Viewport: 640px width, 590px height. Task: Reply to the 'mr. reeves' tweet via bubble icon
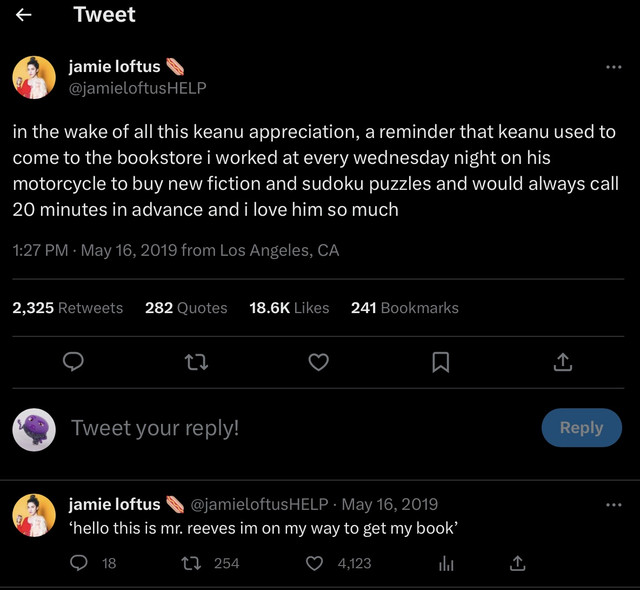click(x=78, y=563)
